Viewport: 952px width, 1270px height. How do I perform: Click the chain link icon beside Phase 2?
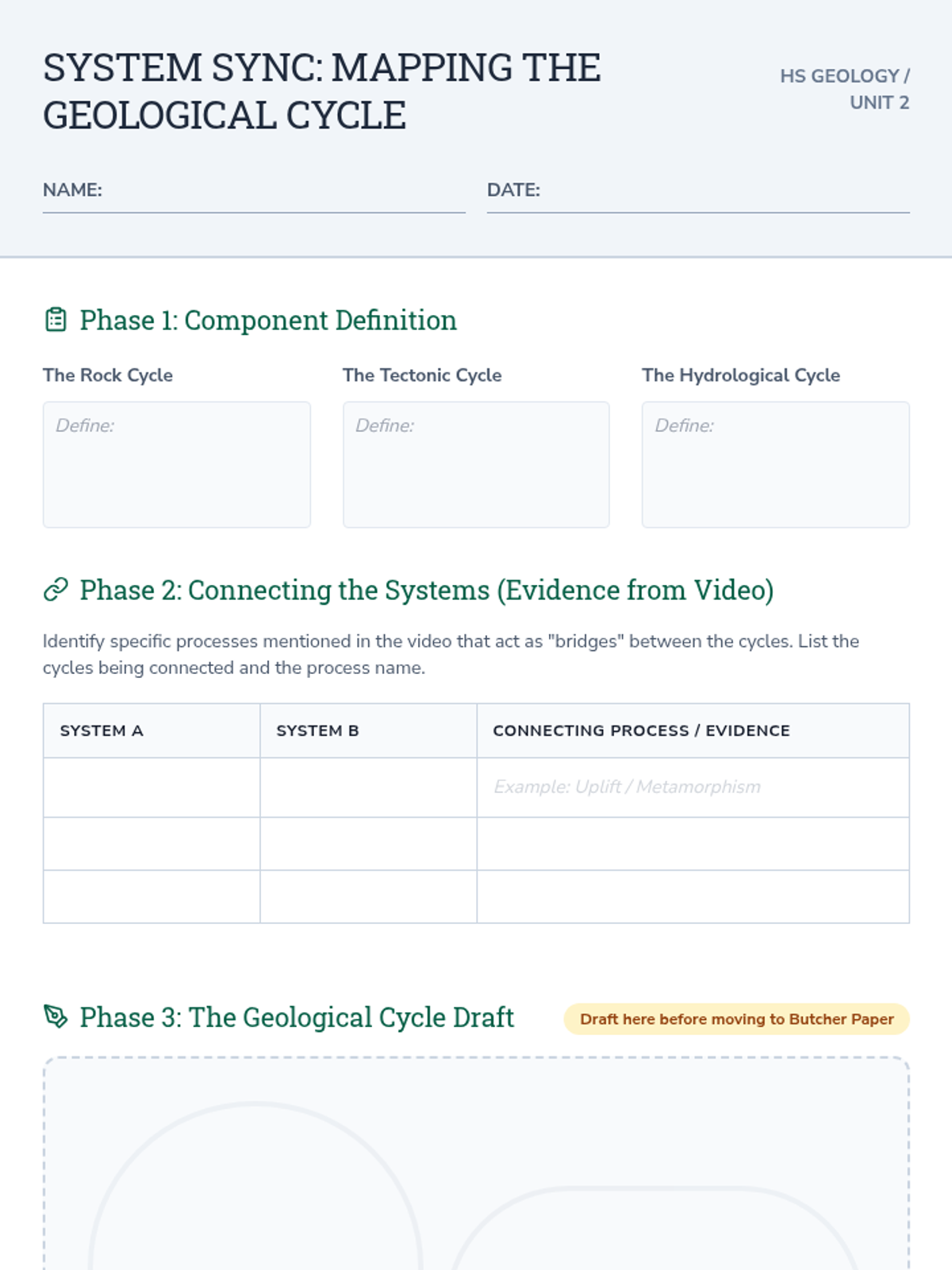click(56, 590)
